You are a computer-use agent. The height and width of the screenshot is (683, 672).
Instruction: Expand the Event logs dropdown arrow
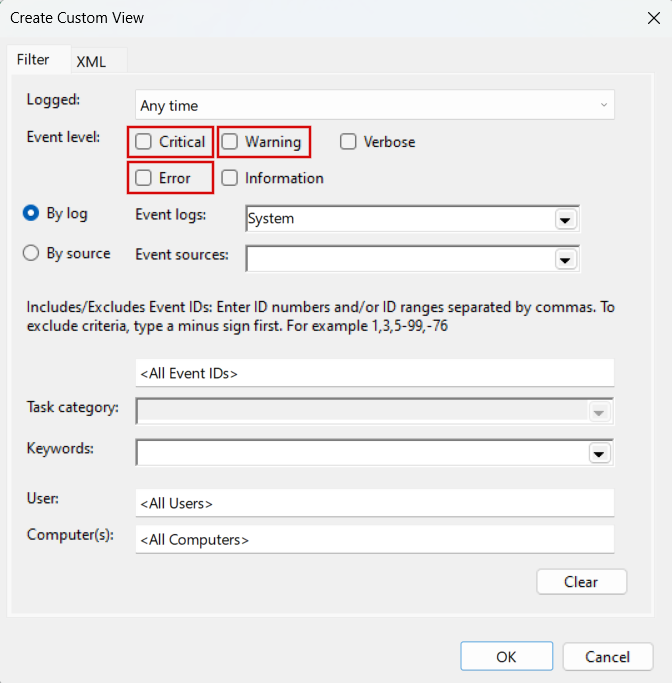[566, 219]
